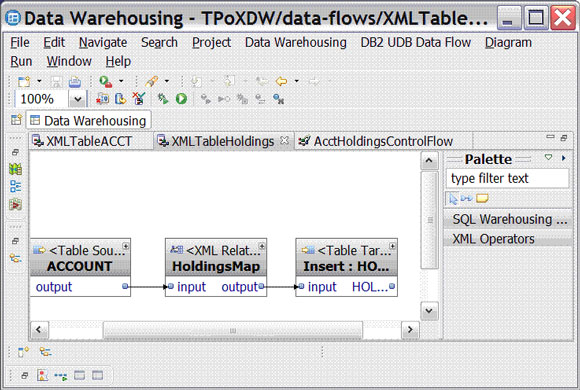
Task: Expand the HoldingsMap operator plus button
Action: coord(262,246)
